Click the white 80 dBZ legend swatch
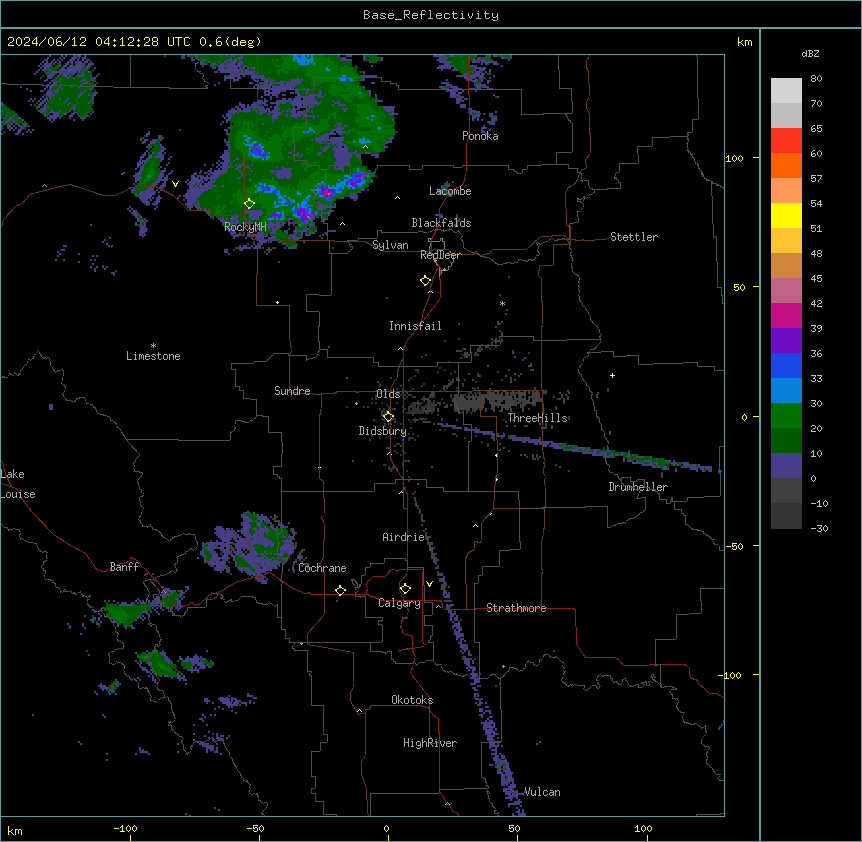 pos(786,91)
